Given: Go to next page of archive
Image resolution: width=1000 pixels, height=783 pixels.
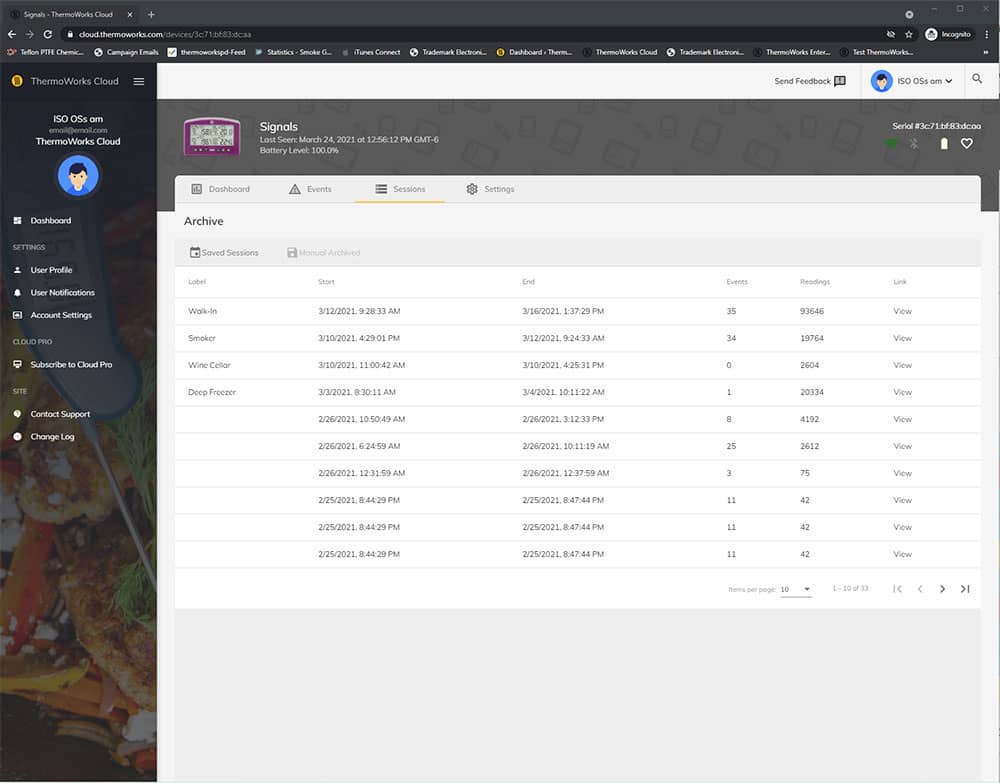Looking at the screenshot, I should [942, 589].
